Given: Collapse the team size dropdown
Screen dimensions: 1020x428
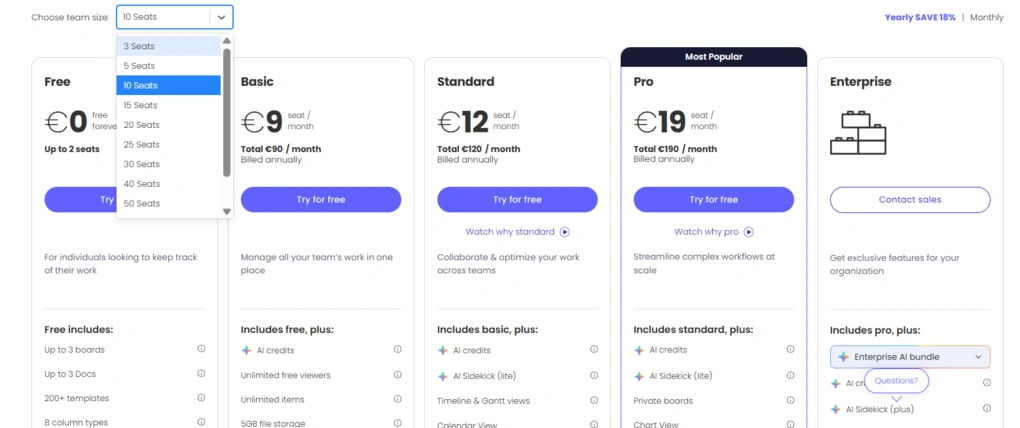Looking at the screenshot, I should pos(222,17).
